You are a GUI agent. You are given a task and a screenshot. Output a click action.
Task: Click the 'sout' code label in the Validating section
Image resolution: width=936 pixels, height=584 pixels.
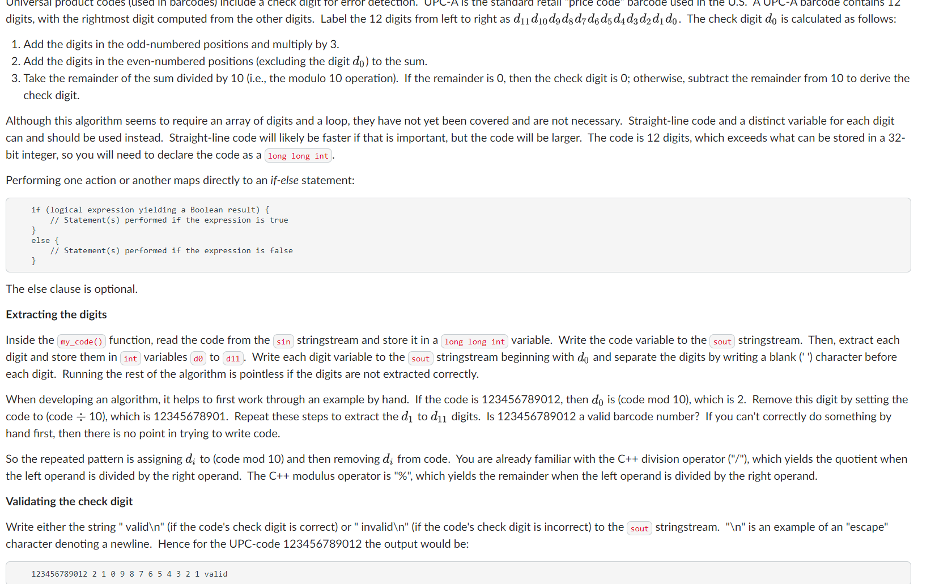coord(639,528)
